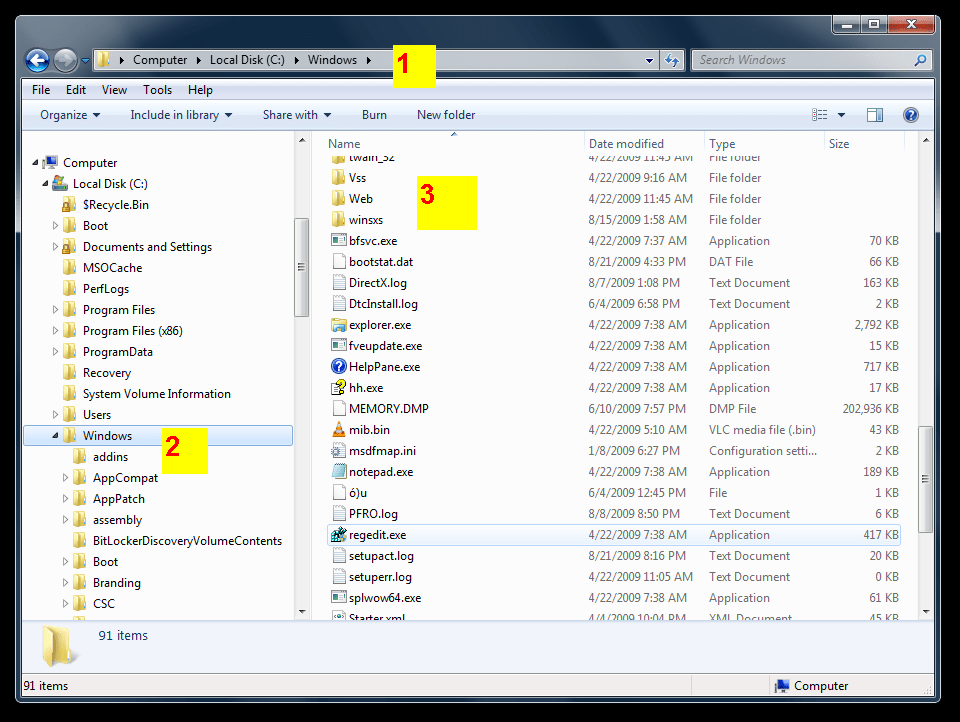The height and width of the screenshot is (722, 960).
Task: Click the refresh icon beside the address bar
Action: pos(671,60)
